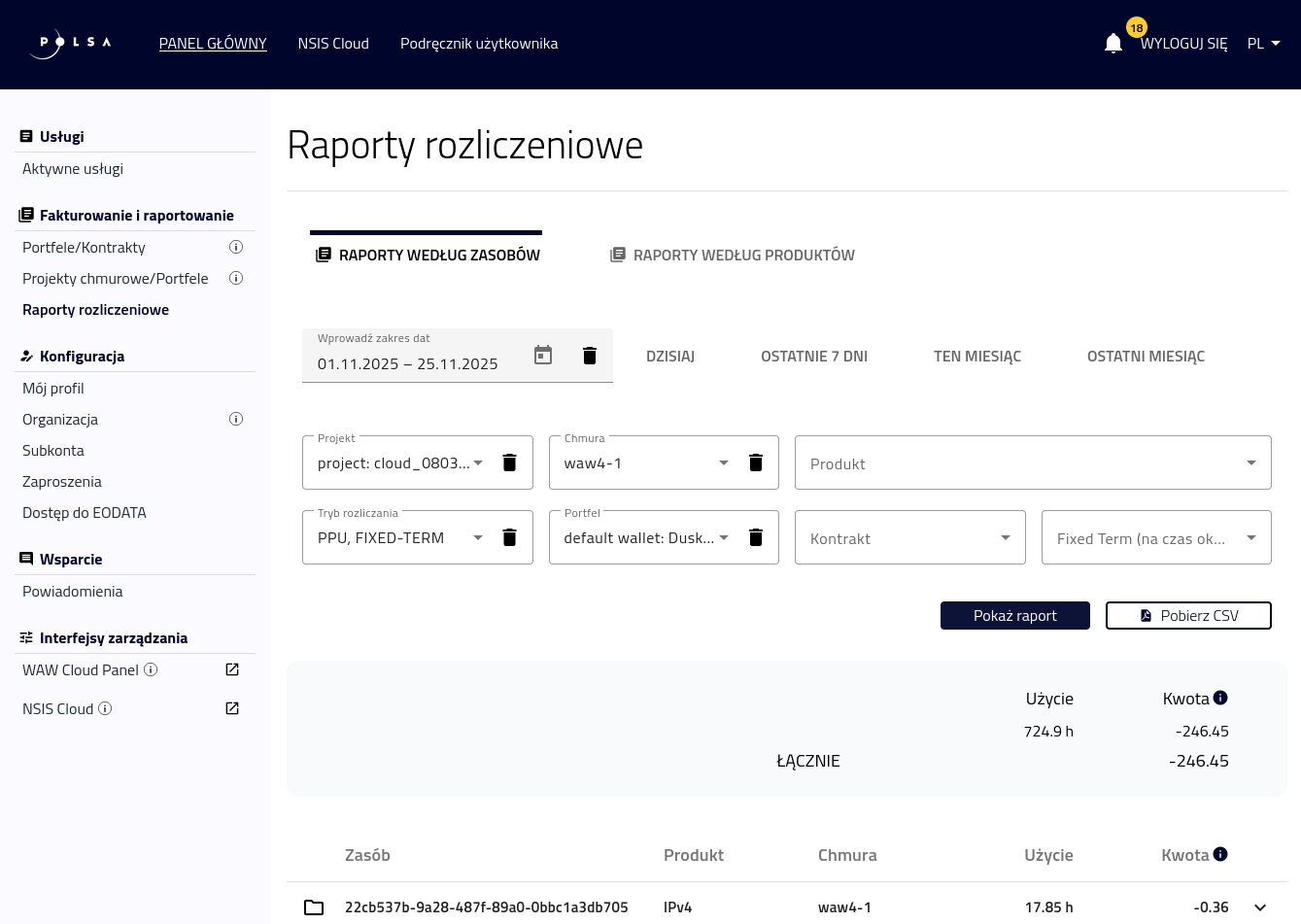
Task: Delete the Tryb rozliczania filter value
Action: [509, 537]
